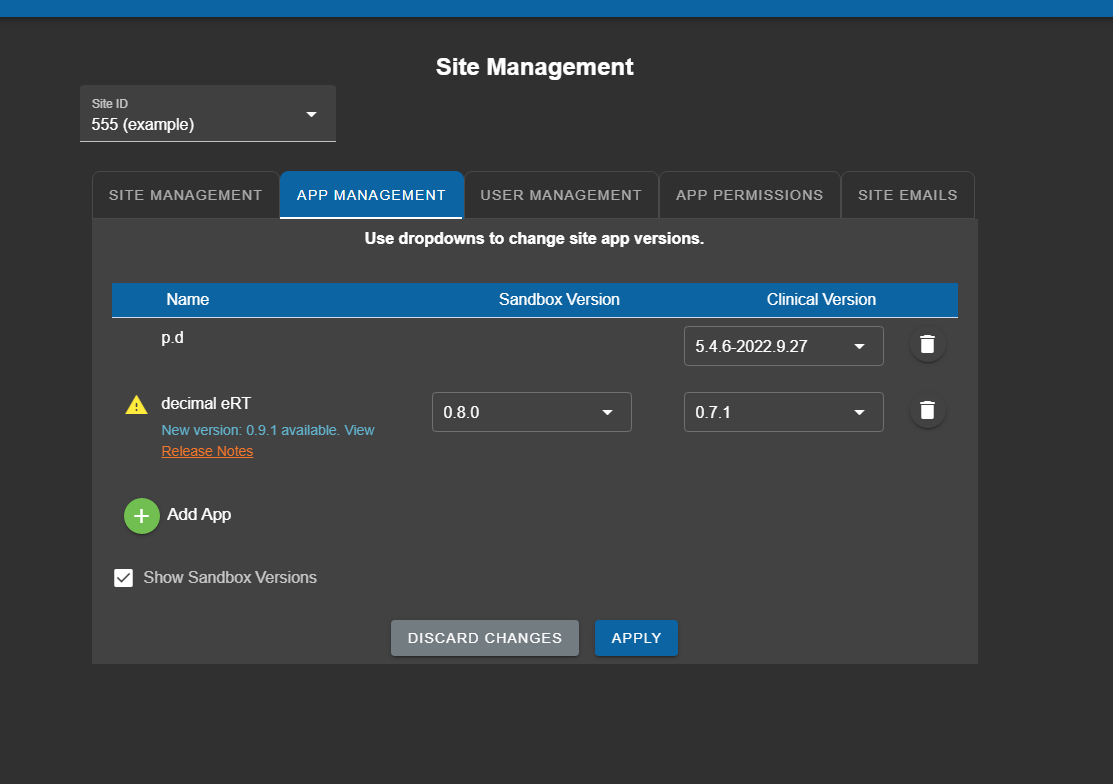Delete the p.d app row
This screenshot has height=784, width=1113.
927,345
